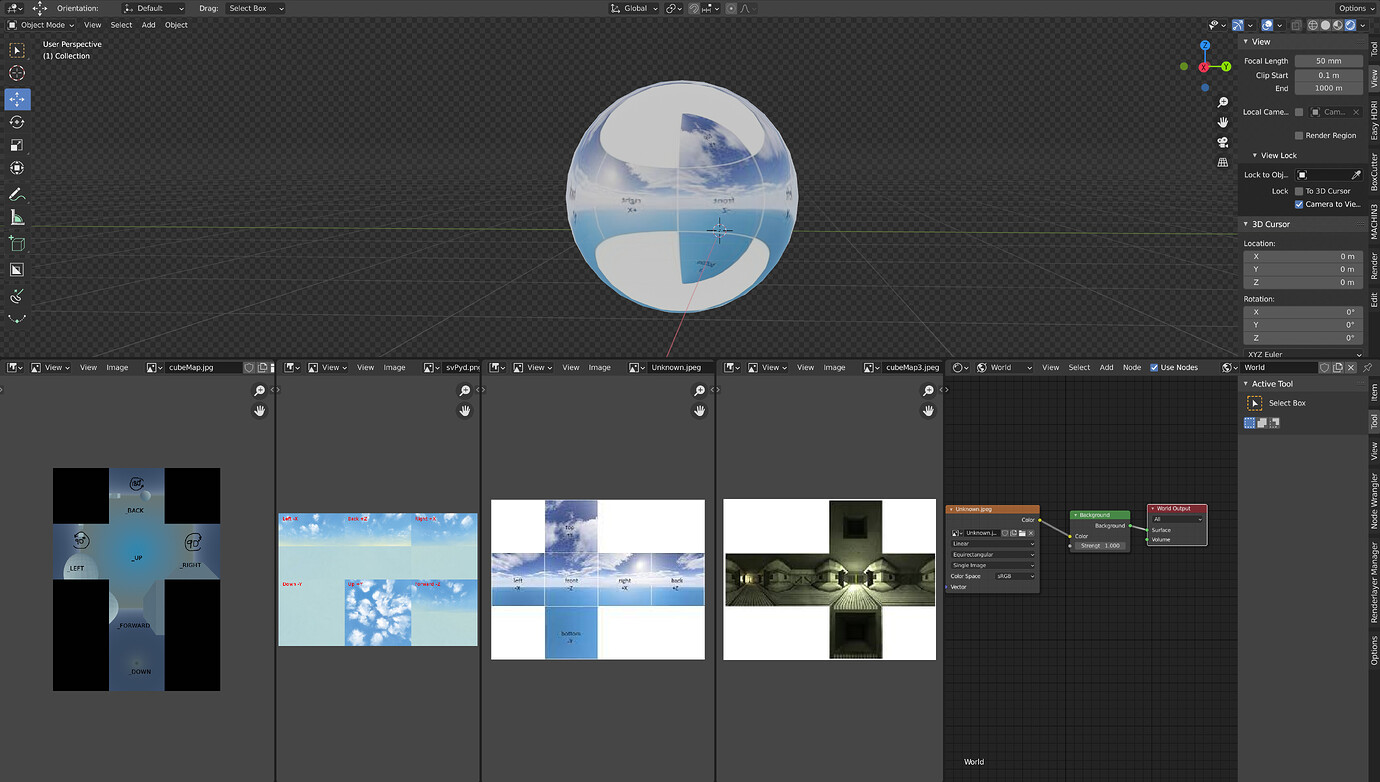The width and height of the screenshot is (1380, 782).
Task: Open the Object Mode dropdown
Action: (41, 25)
